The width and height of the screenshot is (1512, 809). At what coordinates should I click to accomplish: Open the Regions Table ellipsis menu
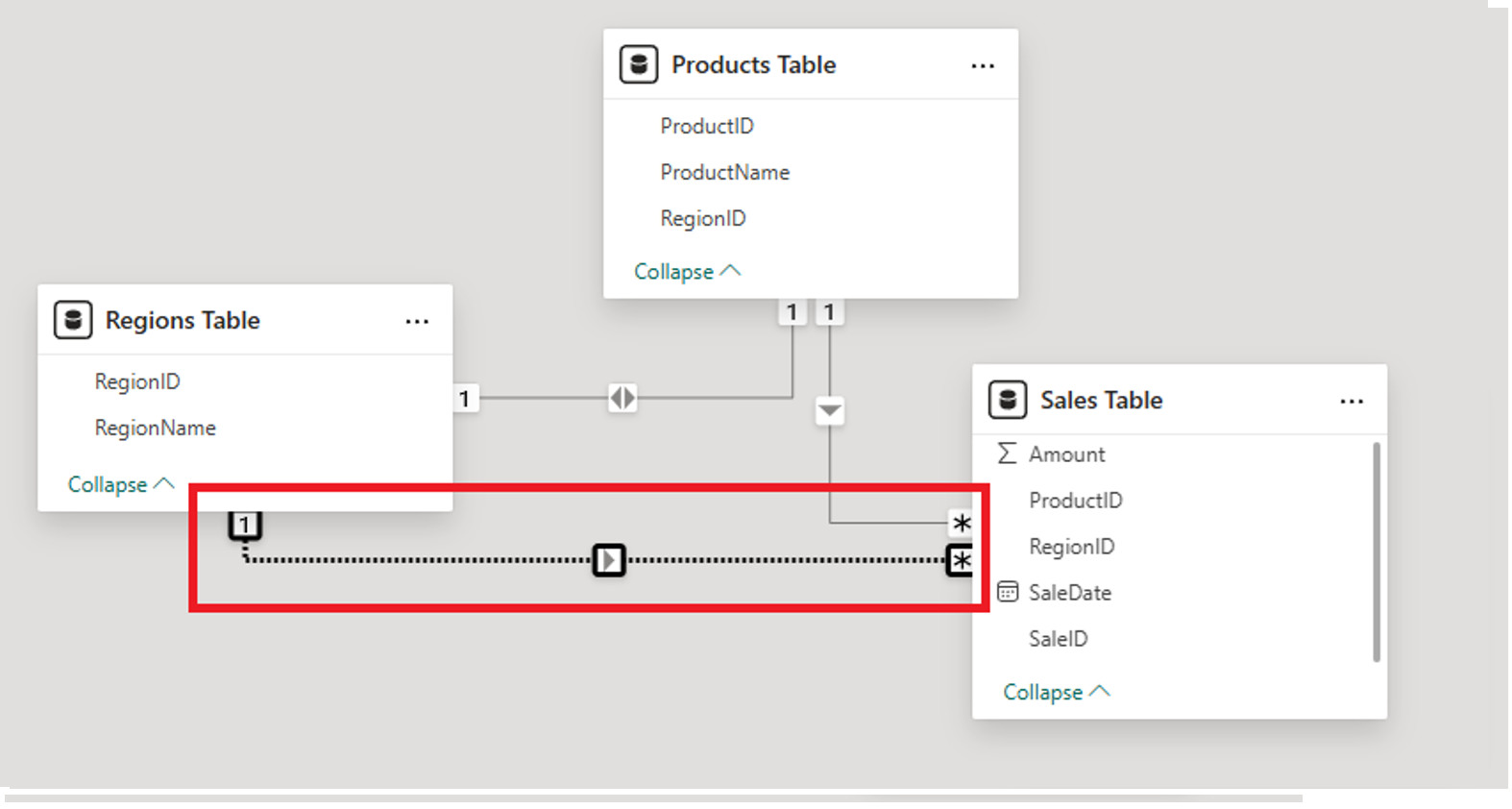click(417, 321)
